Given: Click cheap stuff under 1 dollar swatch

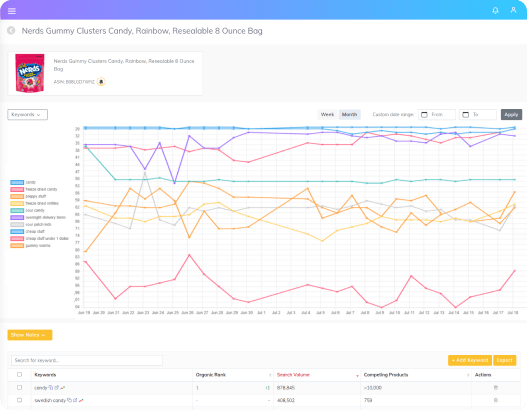Looking at the screenshot, I should [x=17, y=239].
